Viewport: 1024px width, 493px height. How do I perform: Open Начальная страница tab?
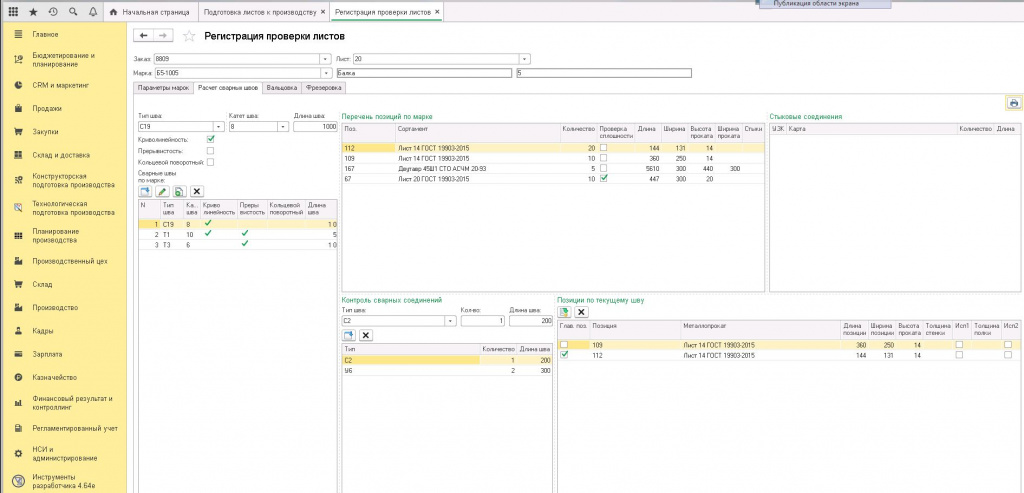[x=150, y=12]
